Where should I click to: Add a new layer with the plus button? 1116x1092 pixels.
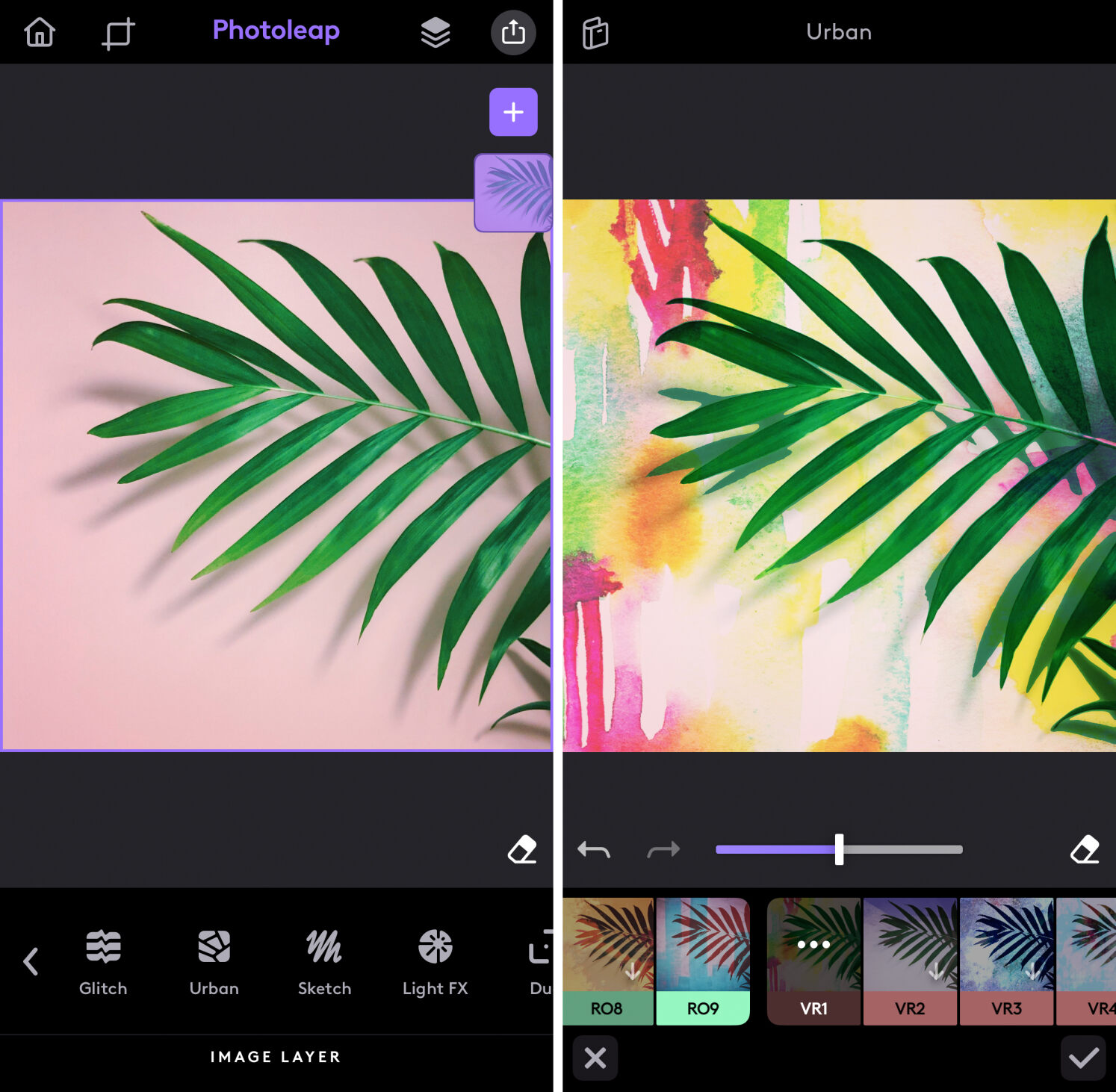[513, 112]
